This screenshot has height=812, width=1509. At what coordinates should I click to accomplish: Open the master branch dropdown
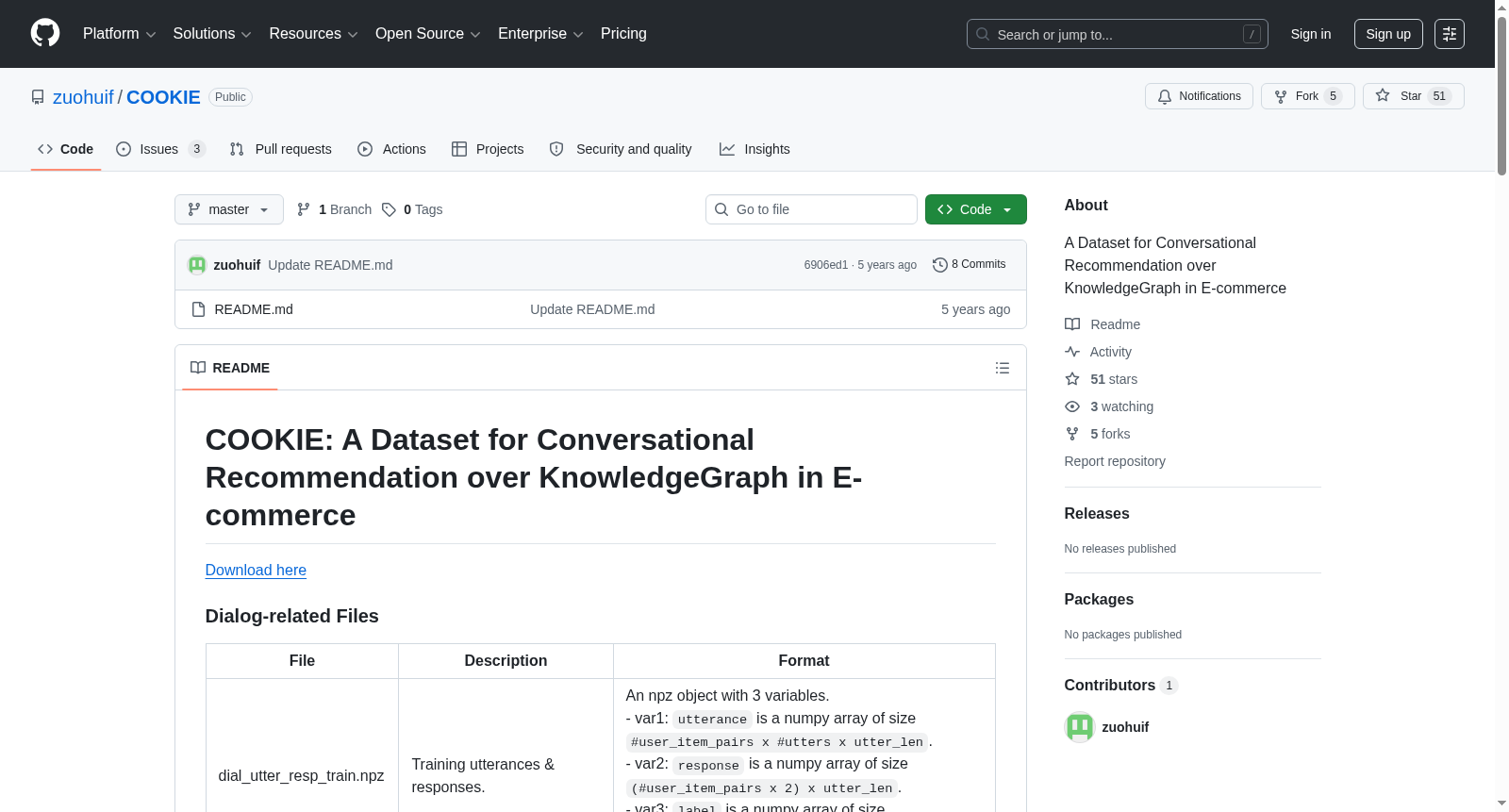click(x=229, y=209)
